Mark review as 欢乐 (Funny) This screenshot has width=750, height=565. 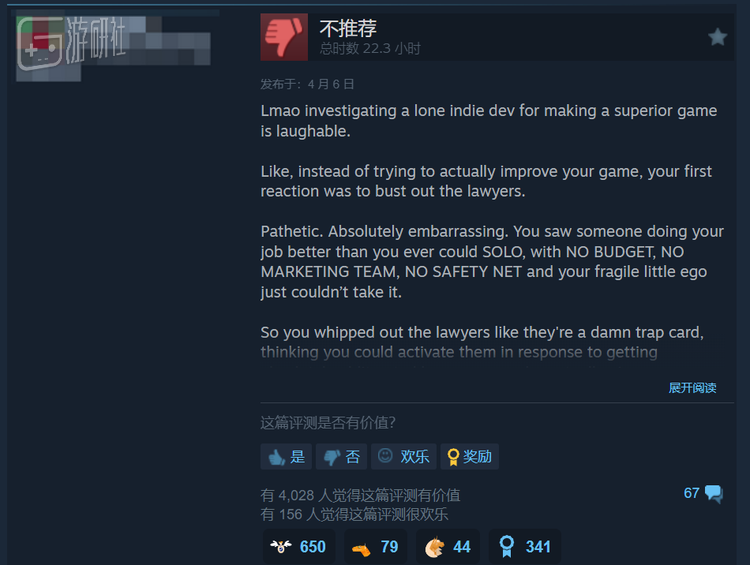point(403,456)
